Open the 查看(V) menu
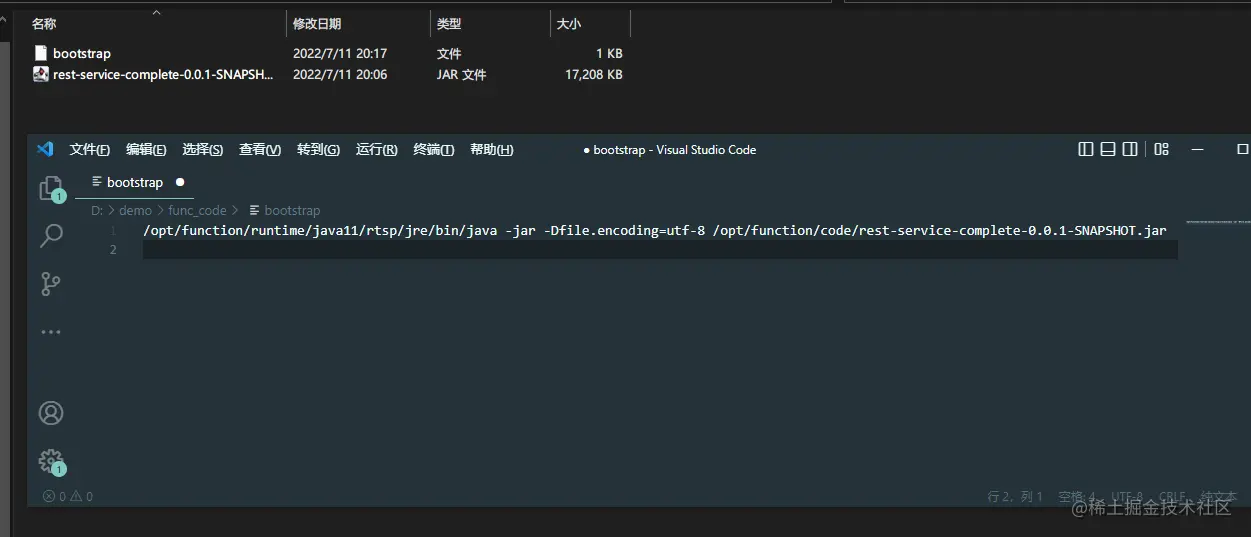This screenshot has height=537, width=1251. click(x=260, y=150)
